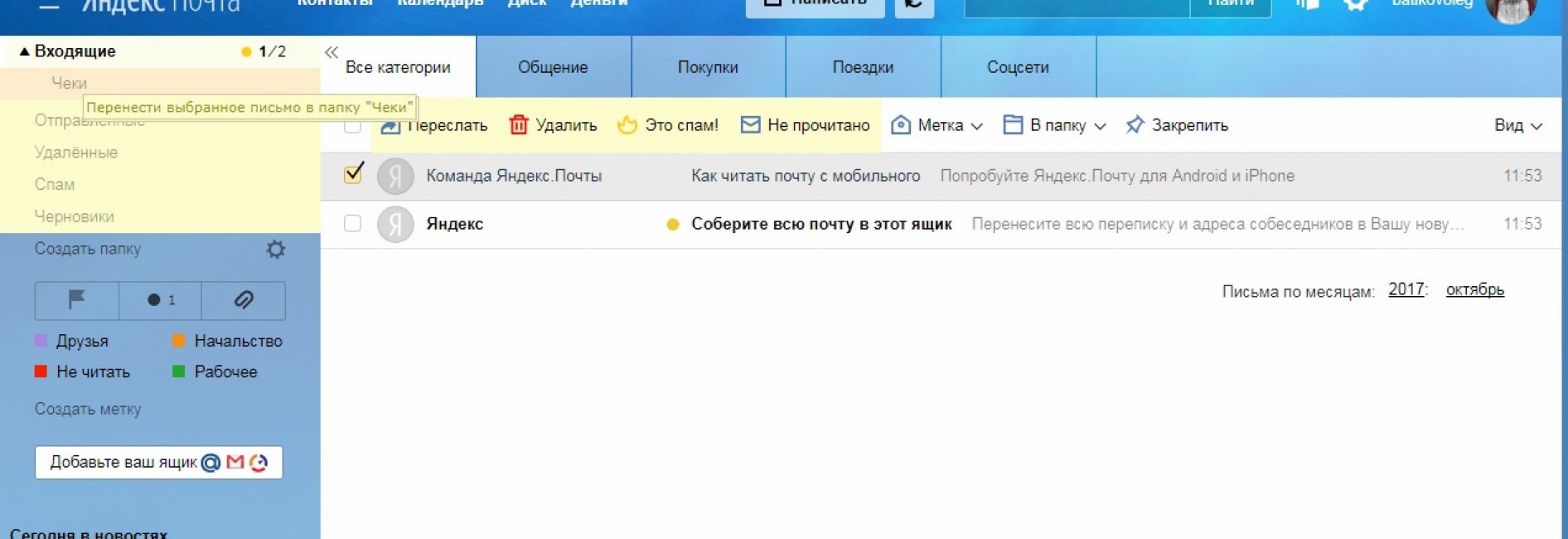The image size is (1568, 539).
Task: Filter messages with attachments via paperclip
Action: pyautogui.click(x=244, y=300)
